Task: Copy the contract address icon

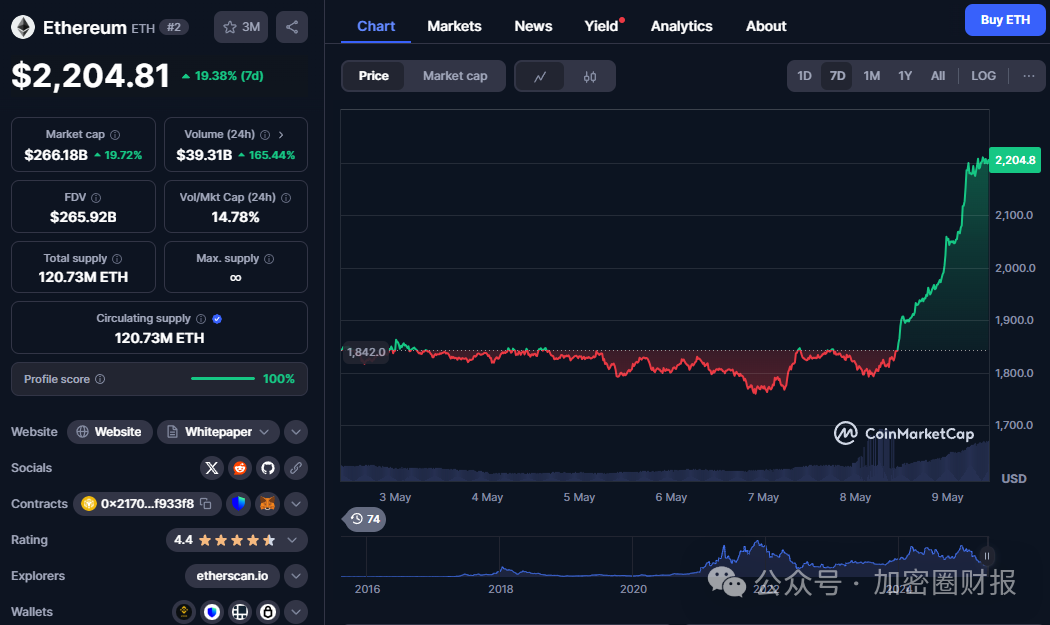Action: pos(206,503)
